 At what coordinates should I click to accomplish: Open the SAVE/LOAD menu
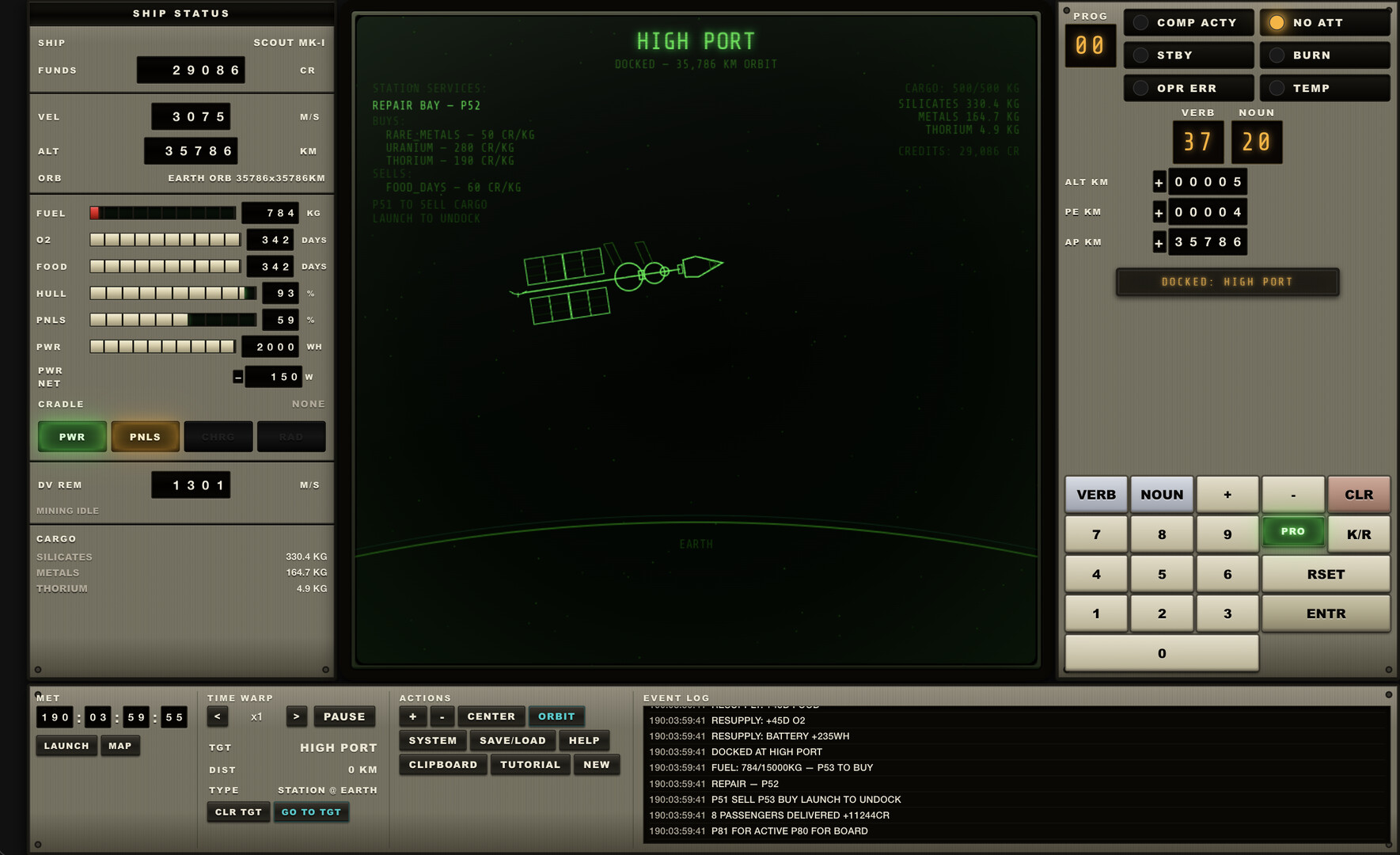coord(513,741)
